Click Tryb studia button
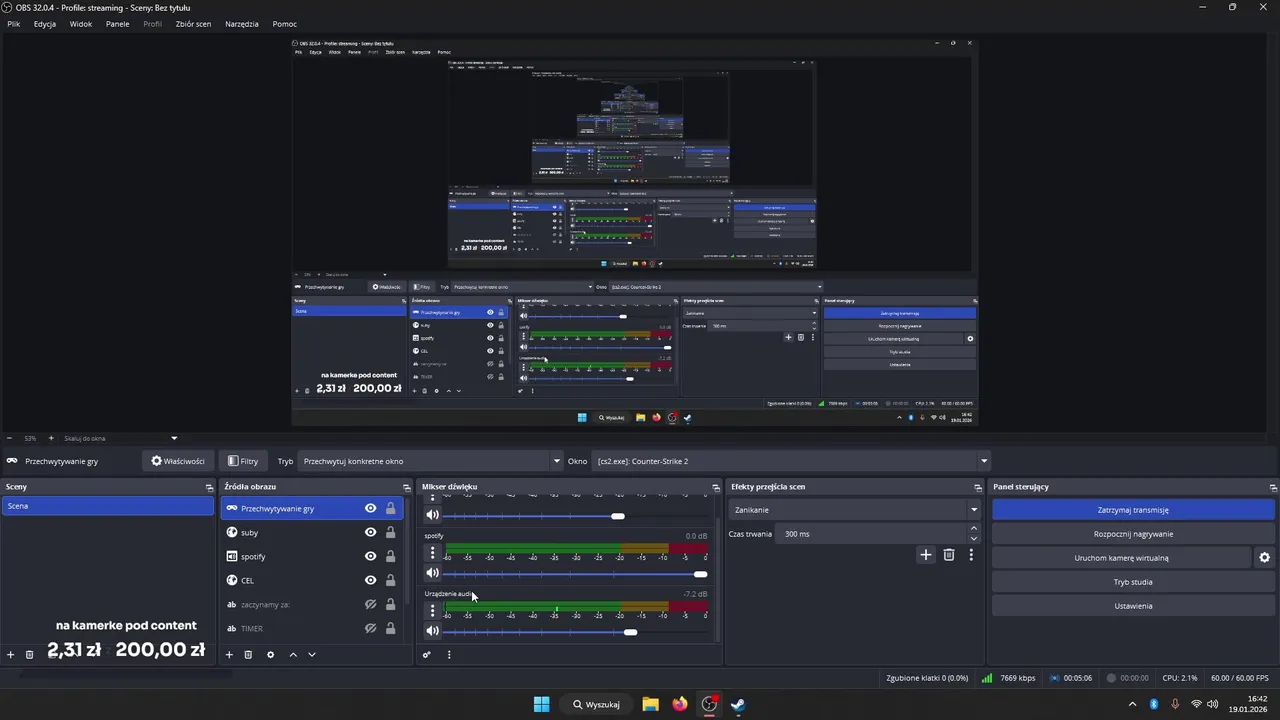This screenshot has height=720, width=1280. coord(1133,582)
